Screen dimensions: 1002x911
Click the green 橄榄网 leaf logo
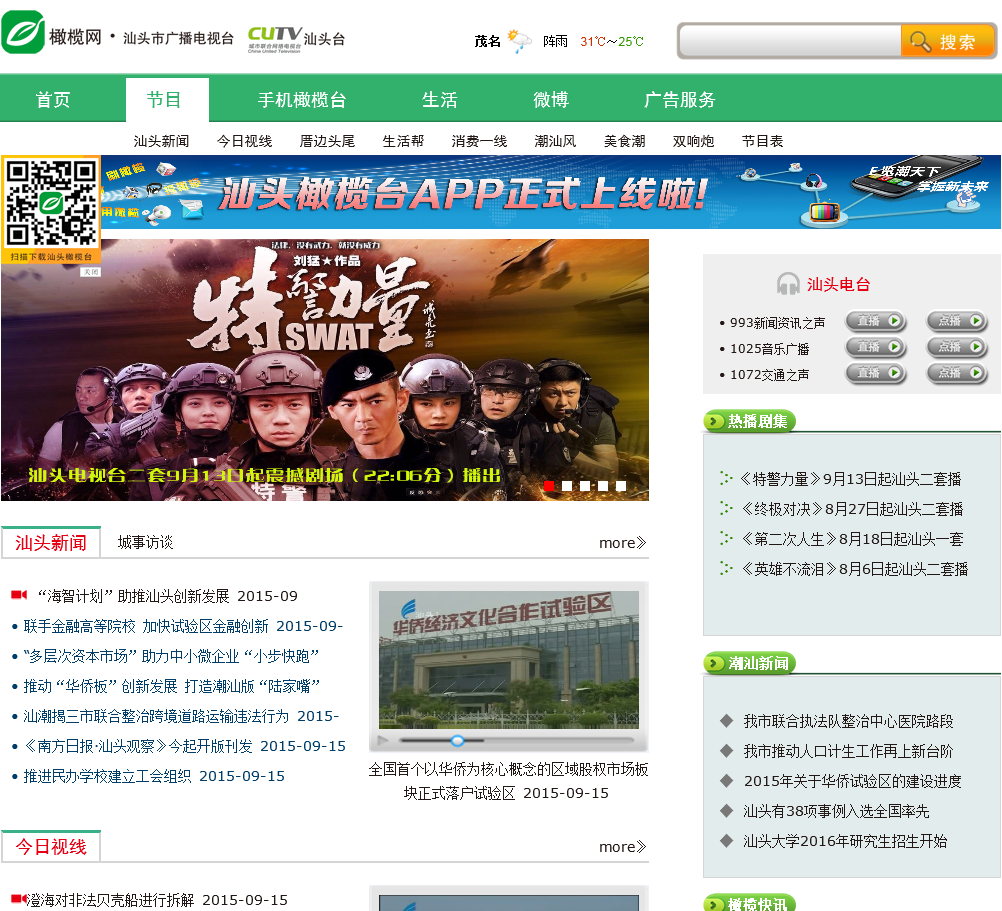pos(24,32)
